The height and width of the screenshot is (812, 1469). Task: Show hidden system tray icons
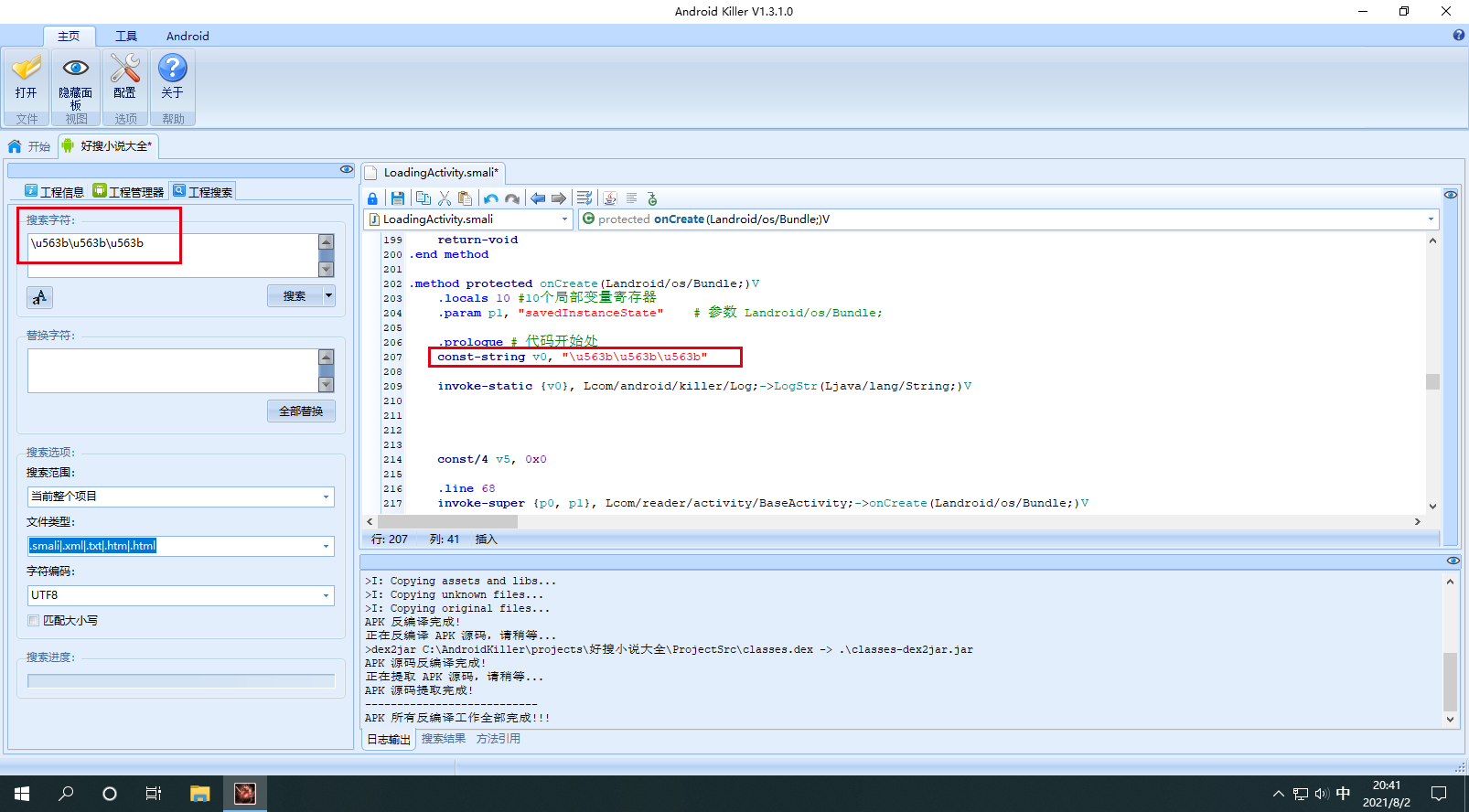coord(1278,794)
